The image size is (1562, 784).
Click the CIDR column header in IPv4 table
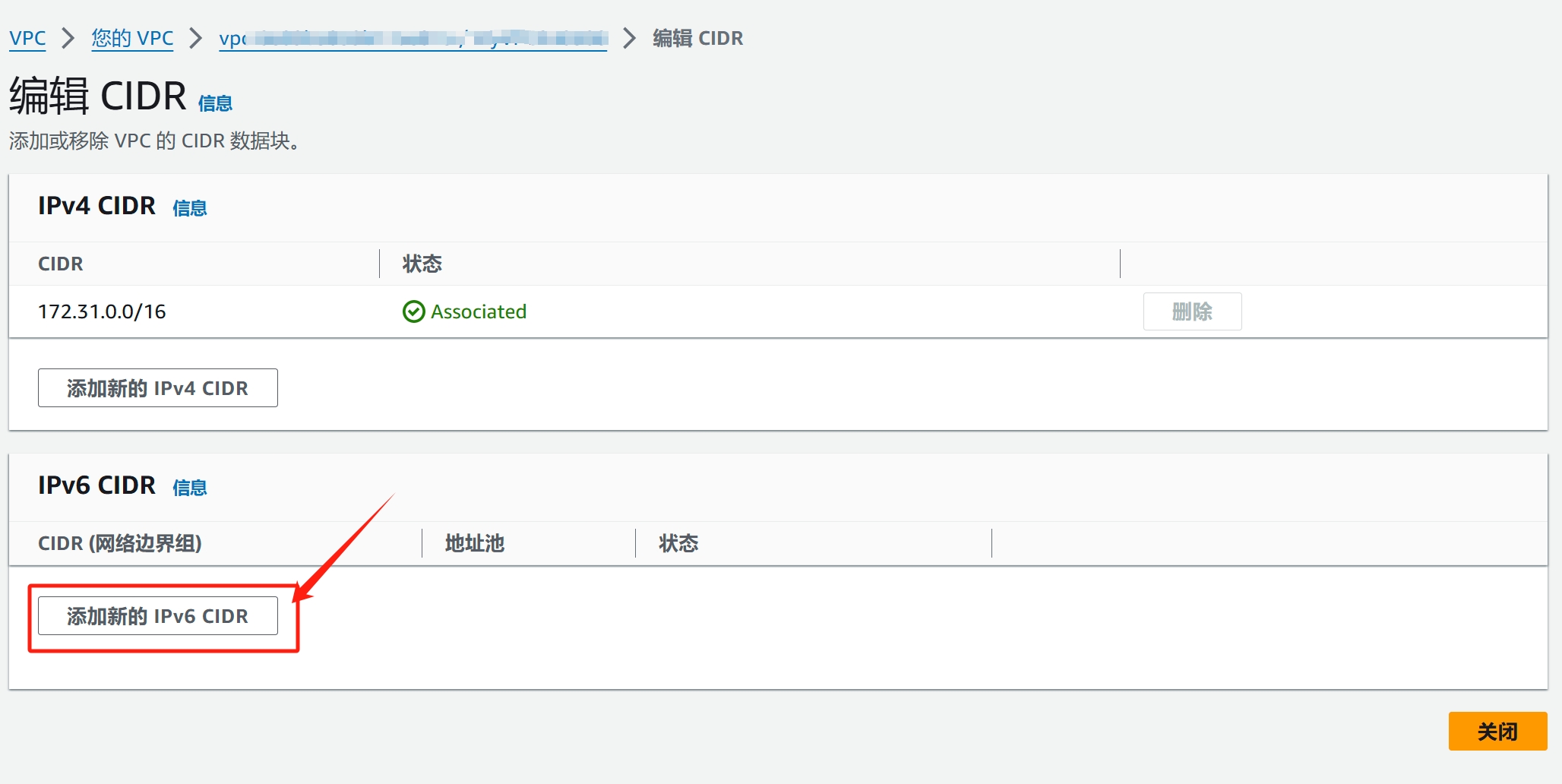(x=61, y=264)
